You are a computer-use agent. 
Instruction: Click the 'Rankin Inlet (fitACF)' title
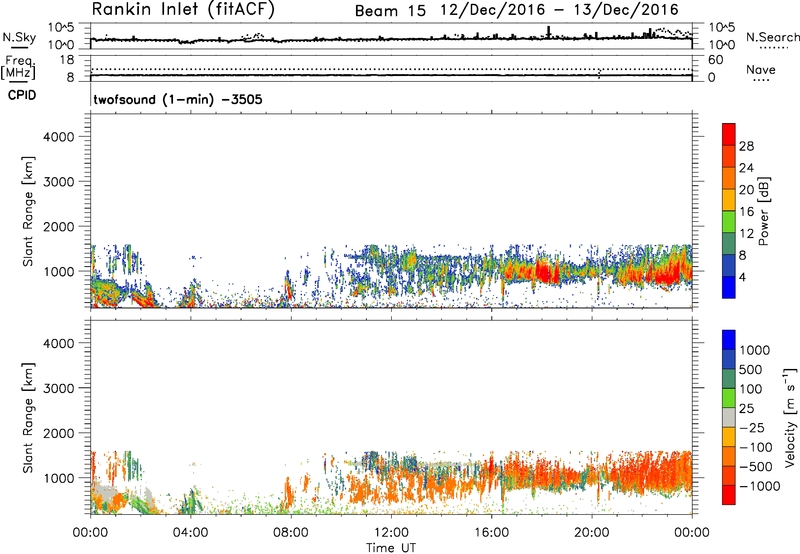(x=183, y=9)
